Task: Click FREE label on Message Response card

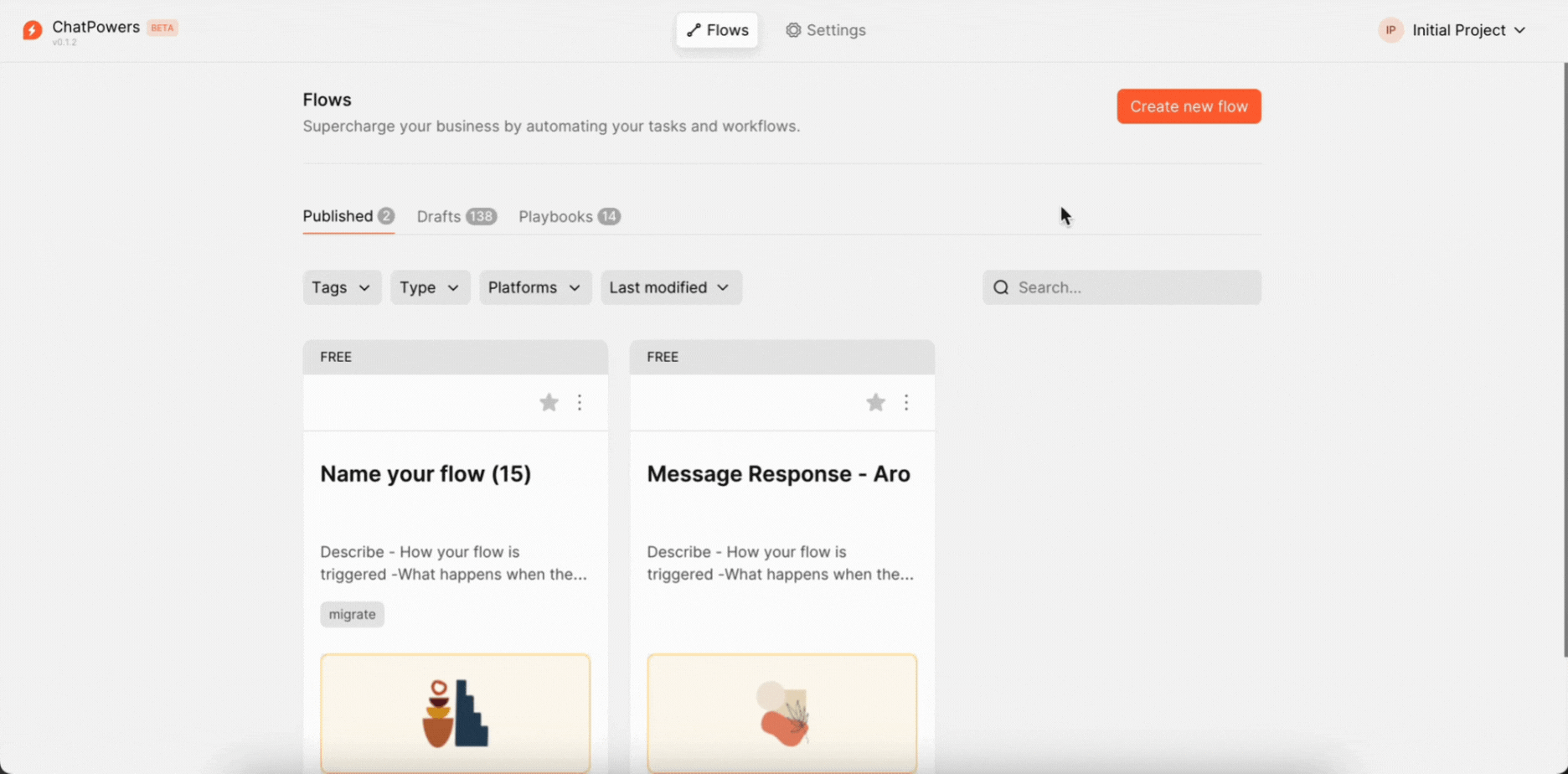Action: [x=663, y=357]
